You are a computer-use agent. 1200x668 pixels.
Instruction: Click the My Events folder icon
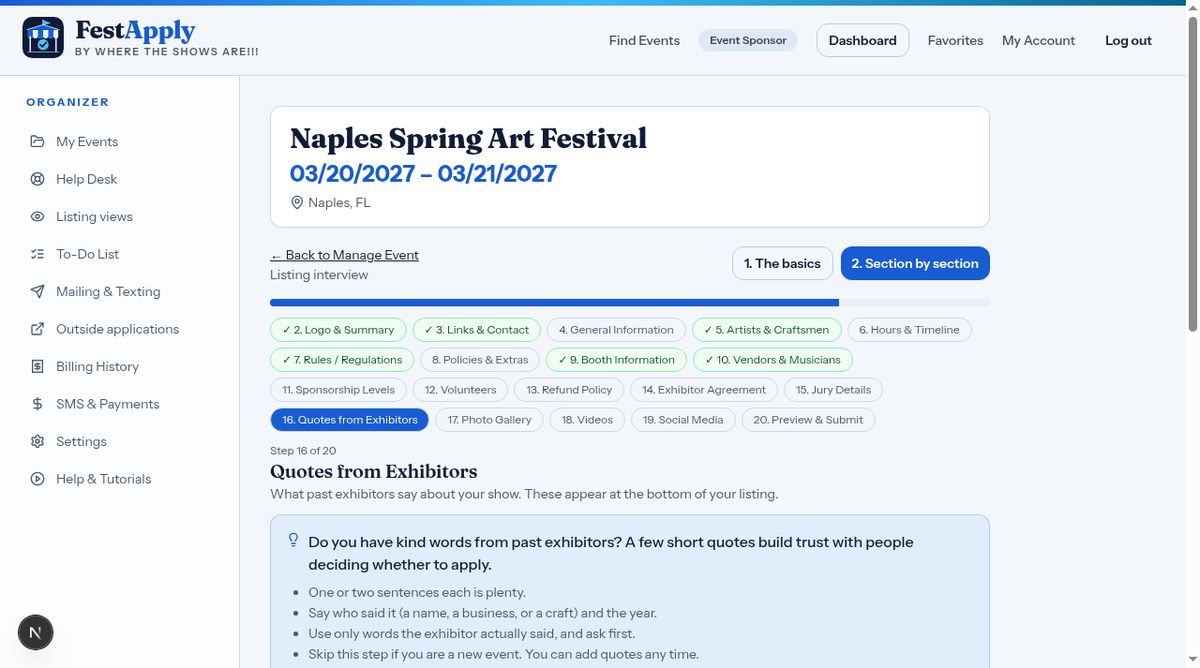click(37, 142)
